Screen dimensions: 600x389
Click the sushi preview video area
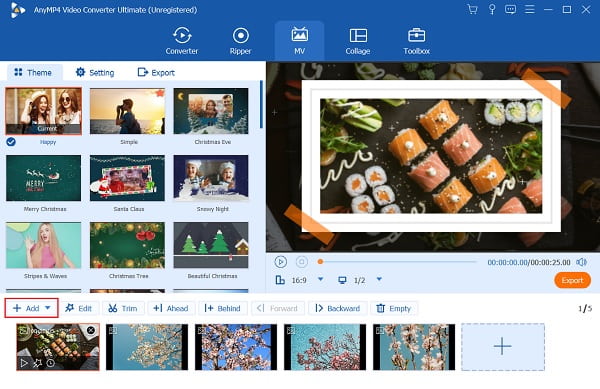coord(433,157)
